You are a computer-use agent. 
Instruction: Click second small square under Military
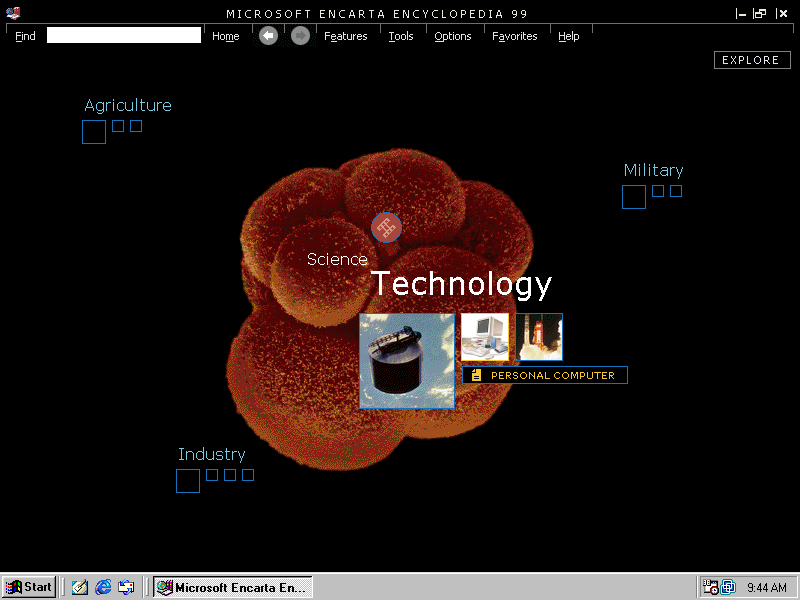point(676,191)
